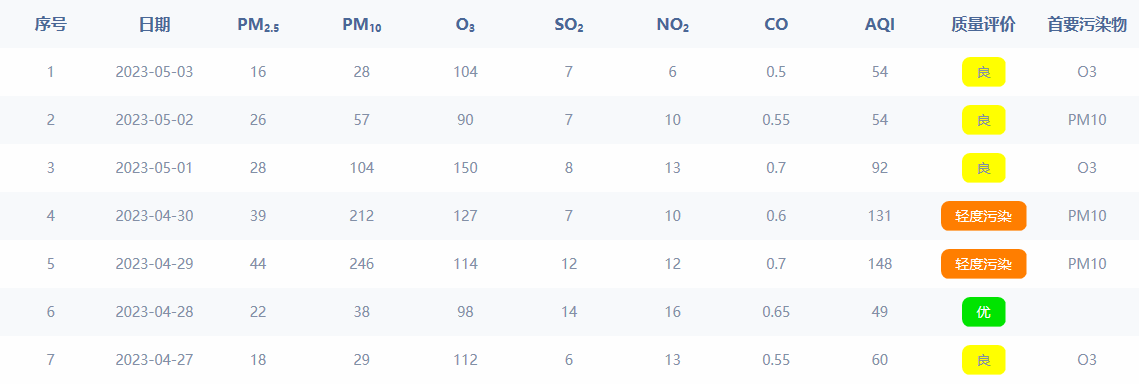Select the date 2023-05-01 cell

[x=155, y=168]
